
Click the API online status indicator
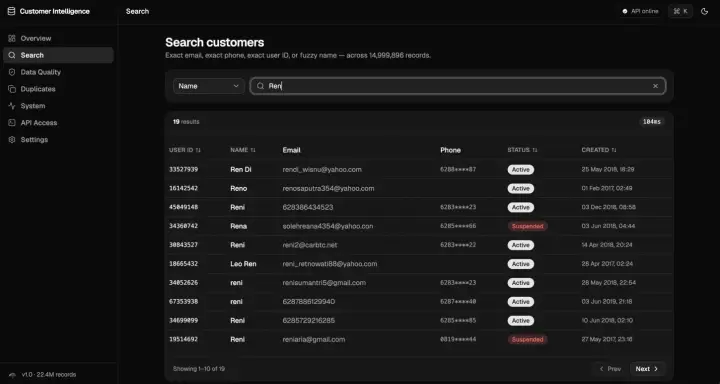tap(640, 11)
